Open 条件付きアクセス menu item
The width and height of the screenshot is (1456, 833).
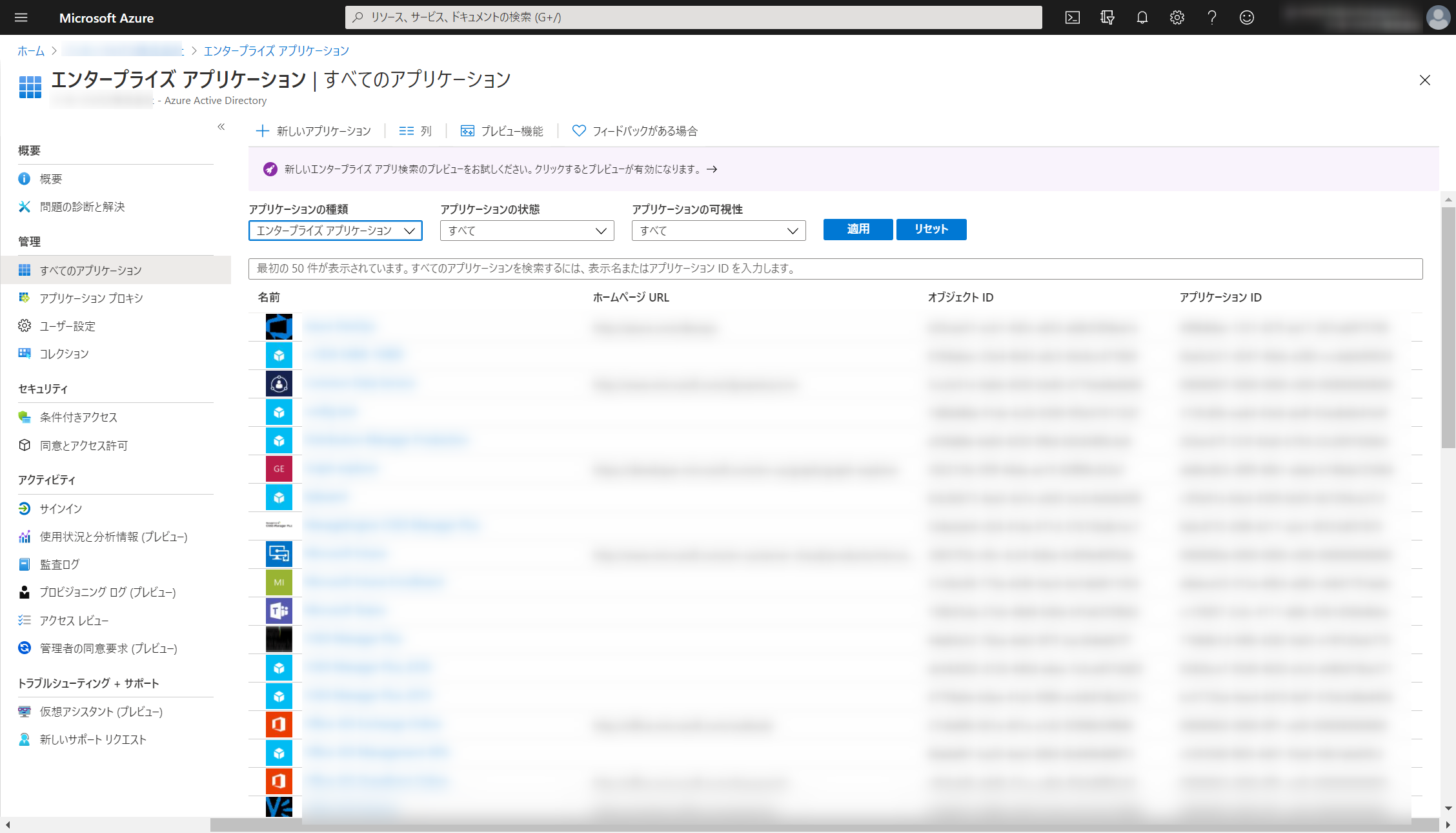point(78,417)
